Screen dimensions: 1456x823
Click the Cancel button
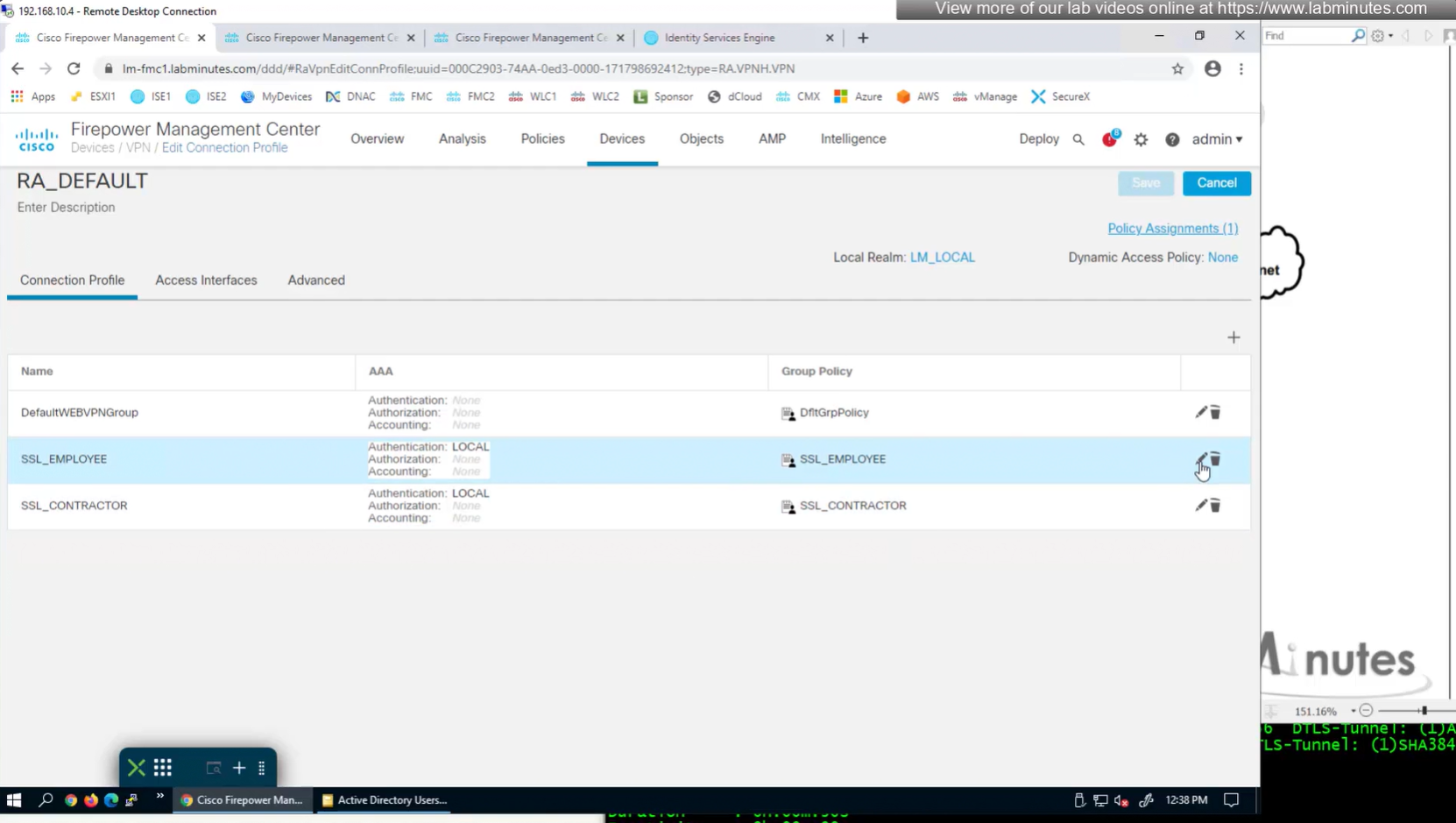[x=1216, y=183]
